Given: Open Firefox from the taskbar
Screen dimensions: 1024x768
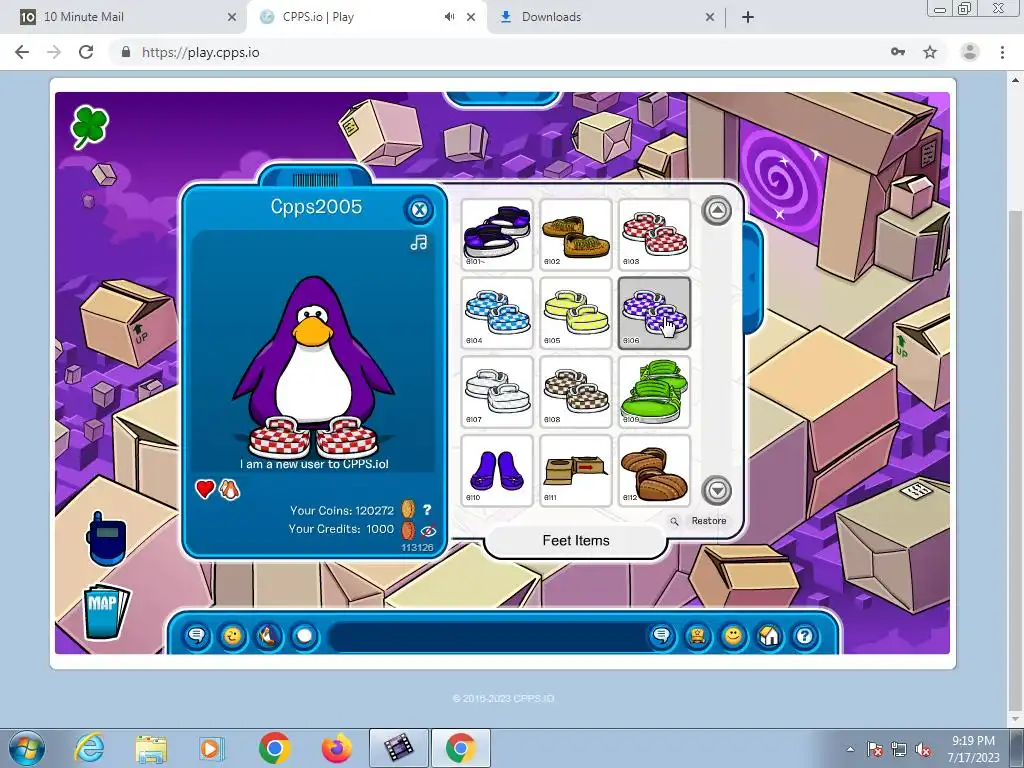Looking at the screenshot, I should (x=336, y=748).
